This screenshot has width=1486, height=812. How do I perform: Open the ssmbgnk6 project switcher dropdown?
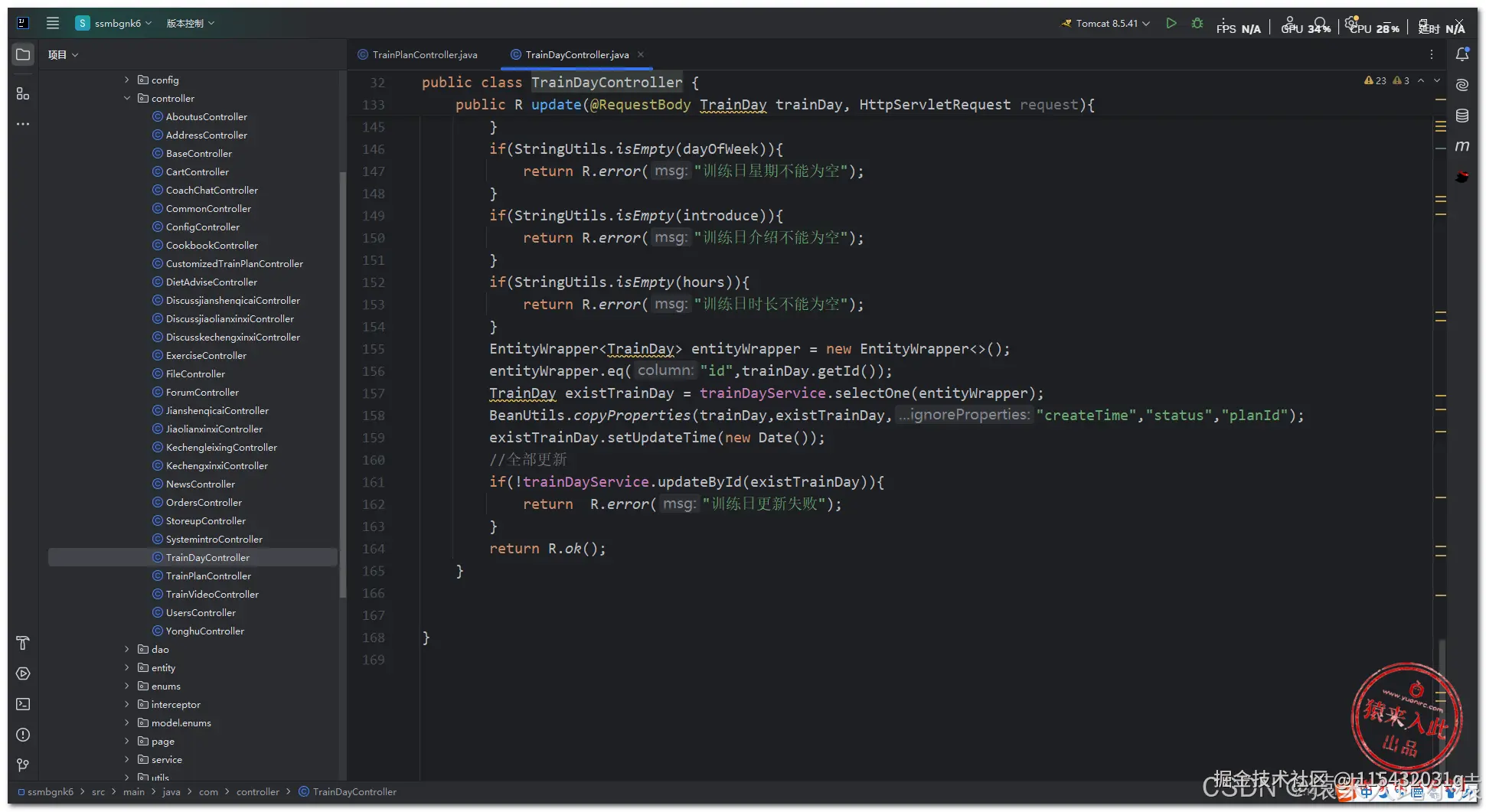[114, 23]
